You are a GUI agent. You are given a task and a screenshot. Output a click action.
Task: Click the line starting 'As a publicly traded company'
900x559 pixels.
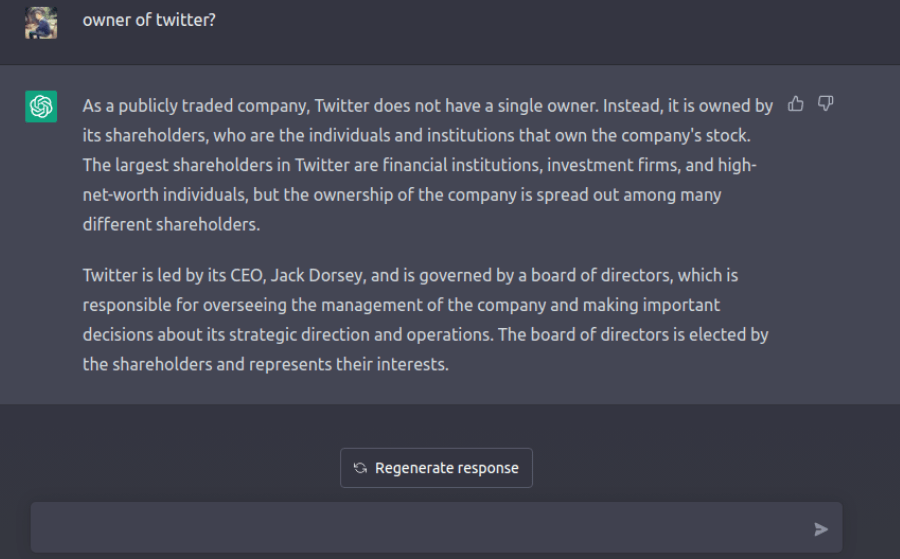coord(427,105)
